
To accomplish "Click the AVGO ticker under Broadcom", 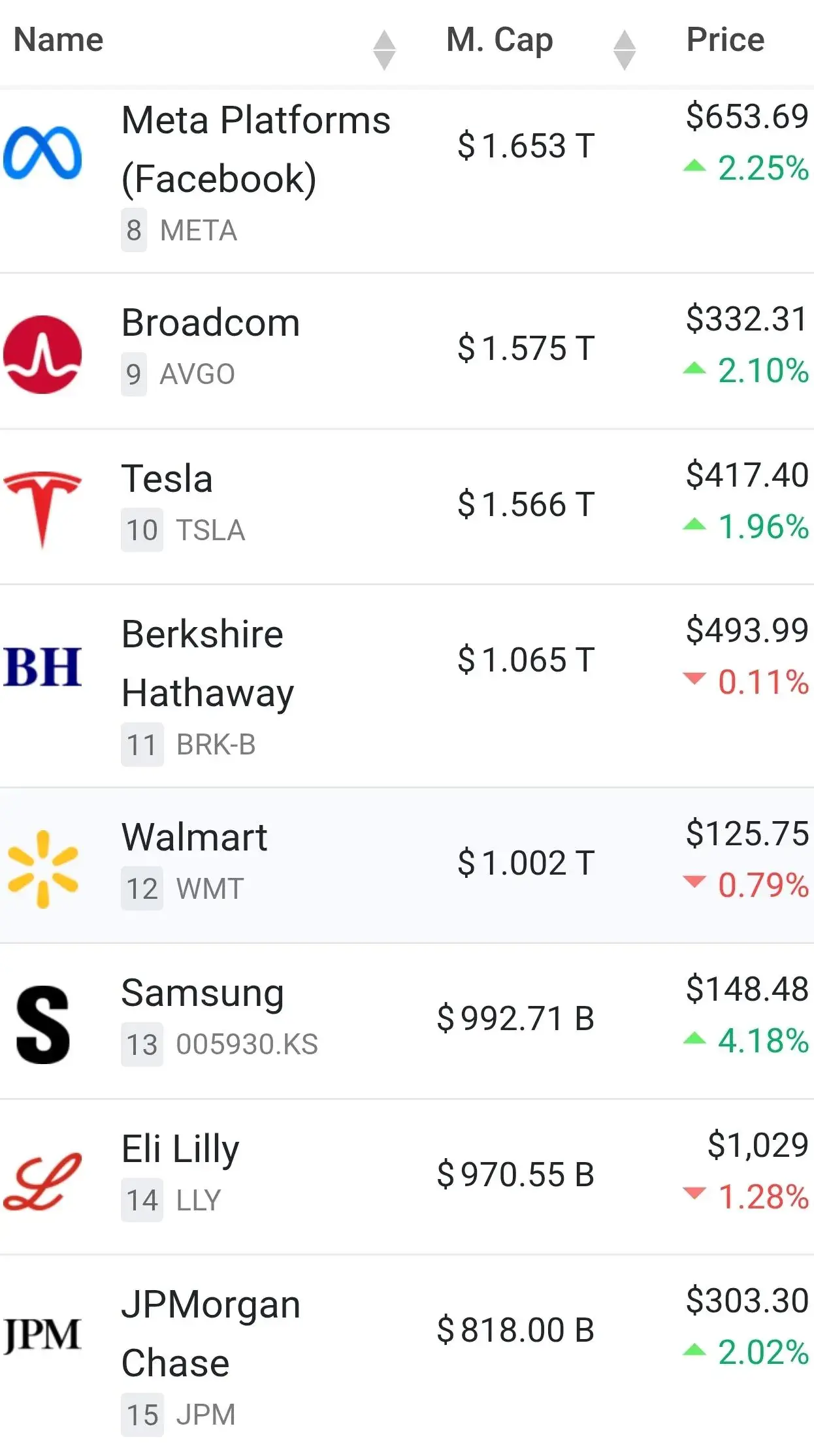I will [x=197, y=374].
